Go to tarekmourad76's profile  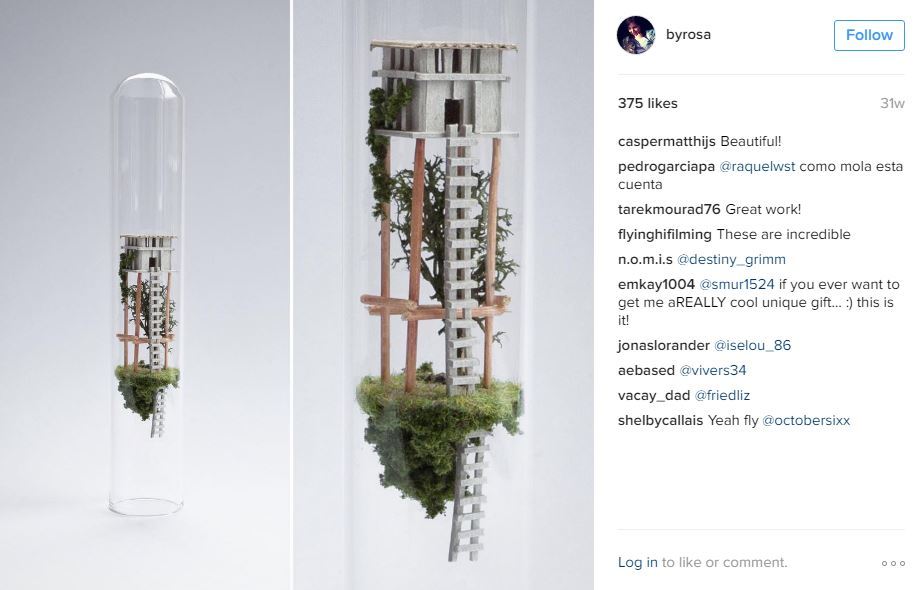pos(669,209)
